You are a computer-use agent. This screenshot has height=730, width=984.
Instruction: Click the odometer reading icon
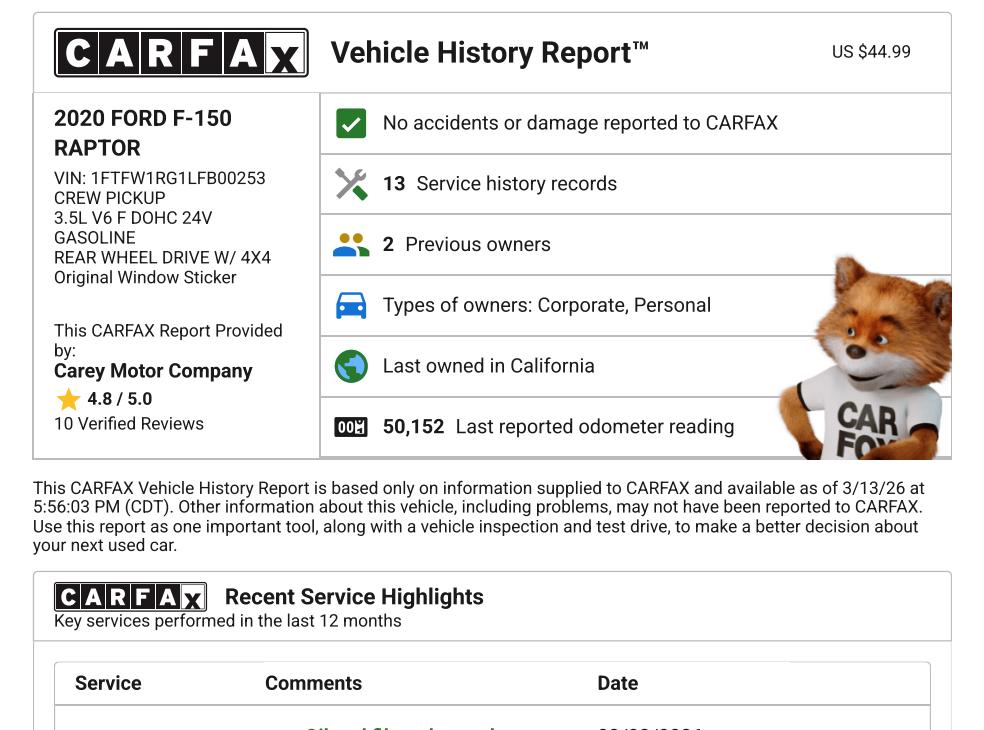(351, 427)
